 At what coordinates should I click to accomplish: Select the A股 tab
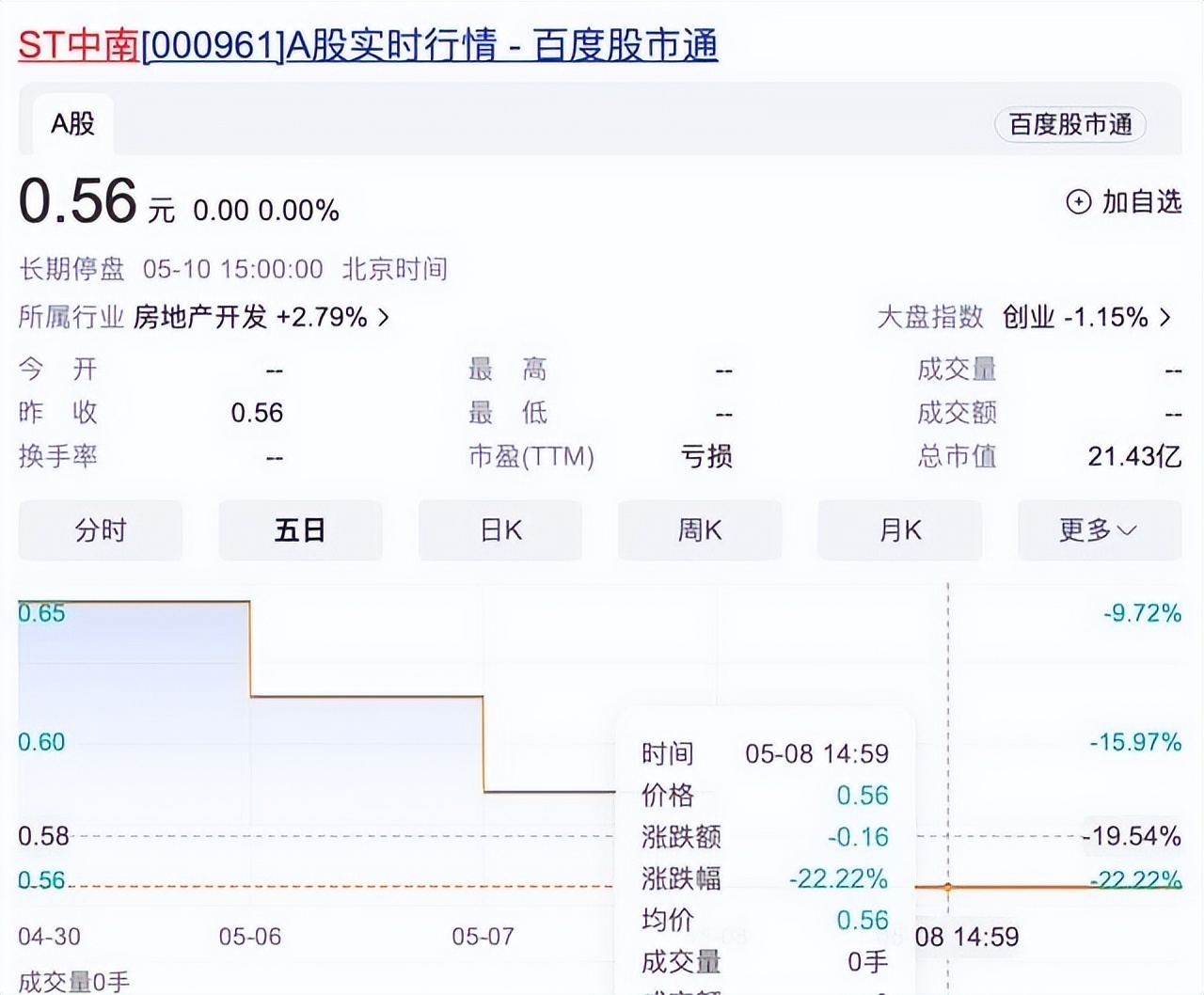(72, 124)
